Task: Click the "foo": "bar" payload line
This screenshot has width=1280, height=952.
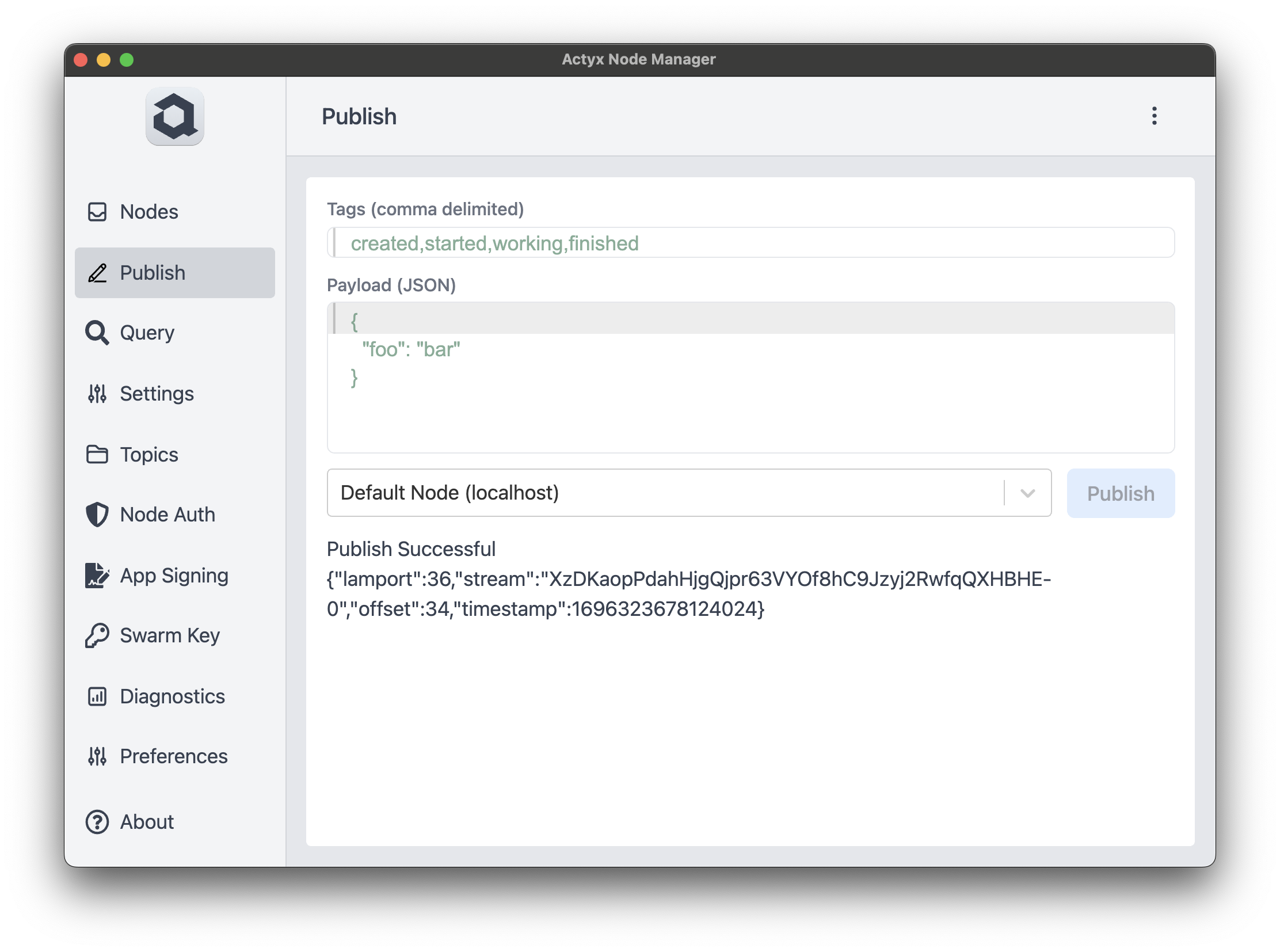Action: [x=411, y=350]
